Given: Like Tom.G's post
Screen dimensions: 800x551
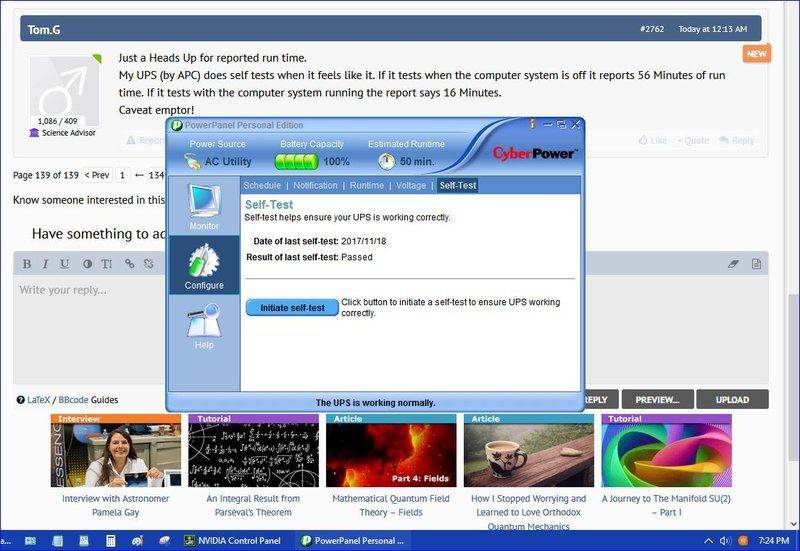Looking at the screenshot, I should pyautogui.click(x=653, y=140).
